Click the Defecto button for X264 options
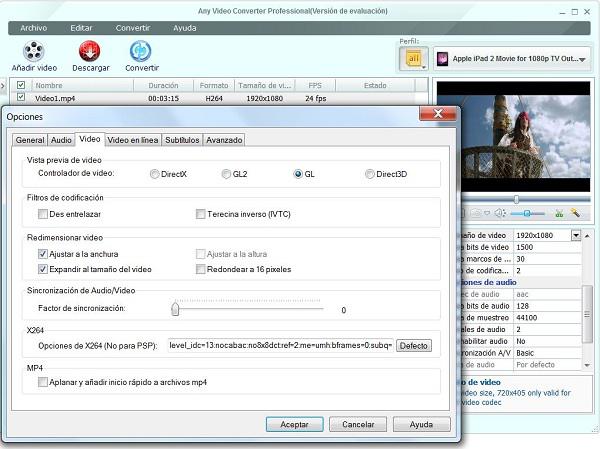The image size is (600, 449). (414, 346)
